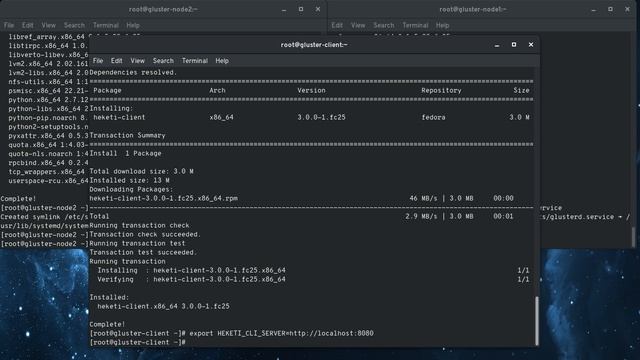This screenshot has height=360, width=640.
Task: Open Terminal menu in gluster-node1 window
Action: [x=416, y=25]
